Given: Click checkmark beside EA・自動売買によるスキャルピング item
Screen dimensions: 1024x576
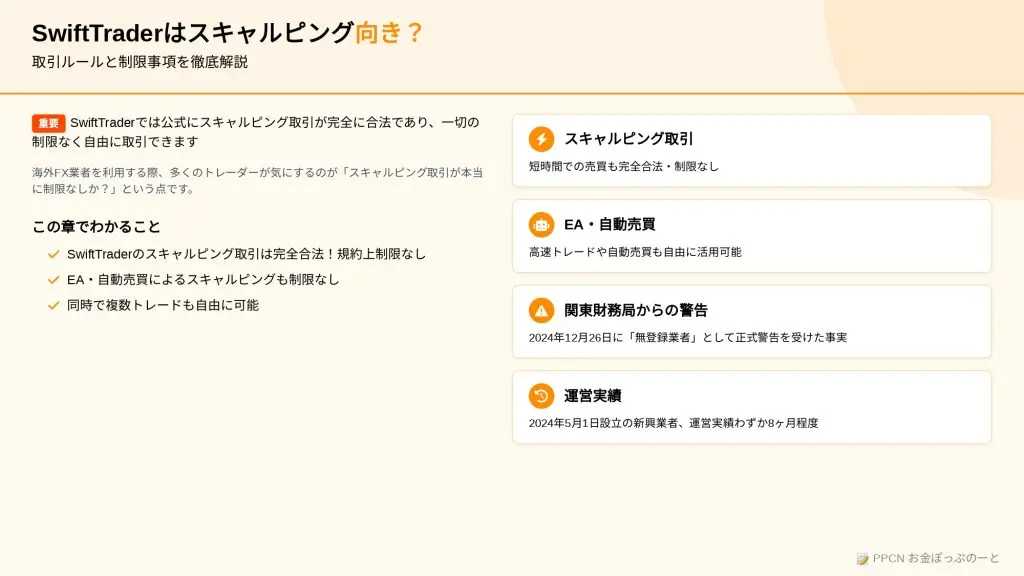Looking at the screenshot, I should point(54,280).
